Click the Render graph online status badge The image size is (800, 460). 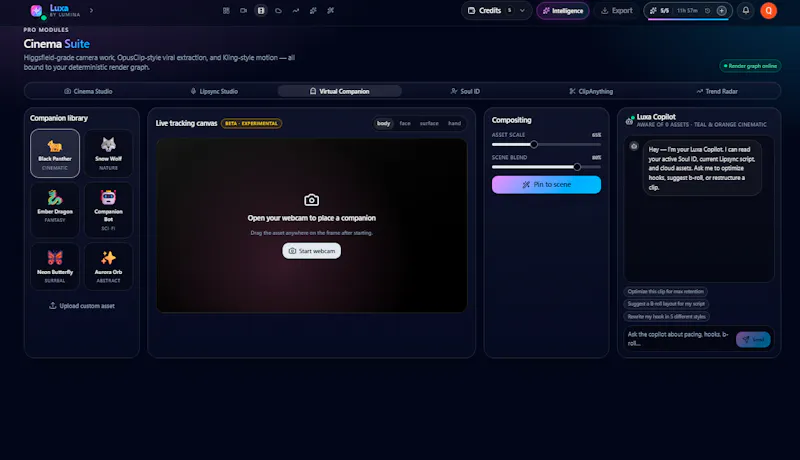click(x=750, y=66)
